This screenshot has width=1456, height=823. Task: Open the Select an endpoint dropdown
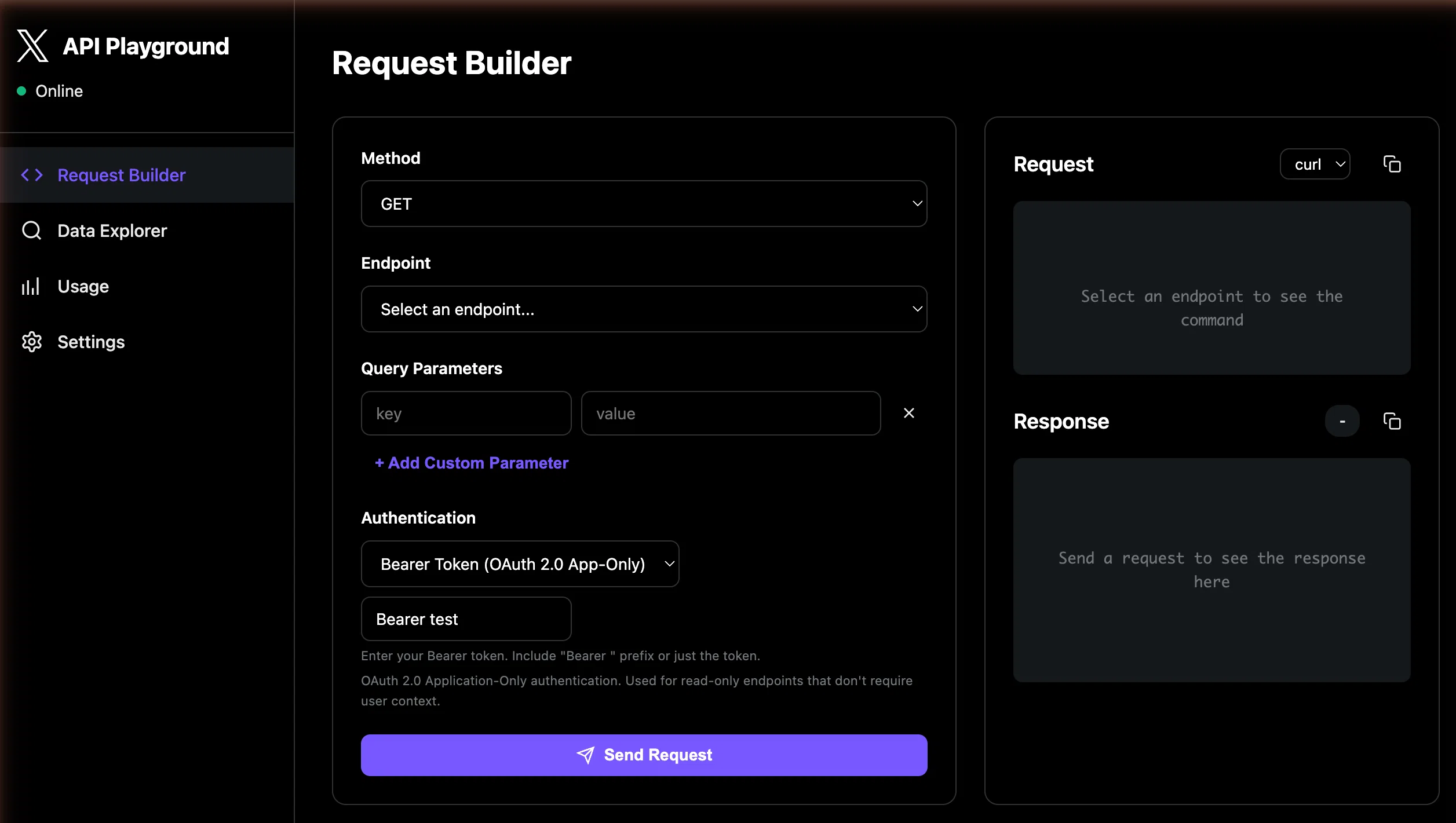644,309
